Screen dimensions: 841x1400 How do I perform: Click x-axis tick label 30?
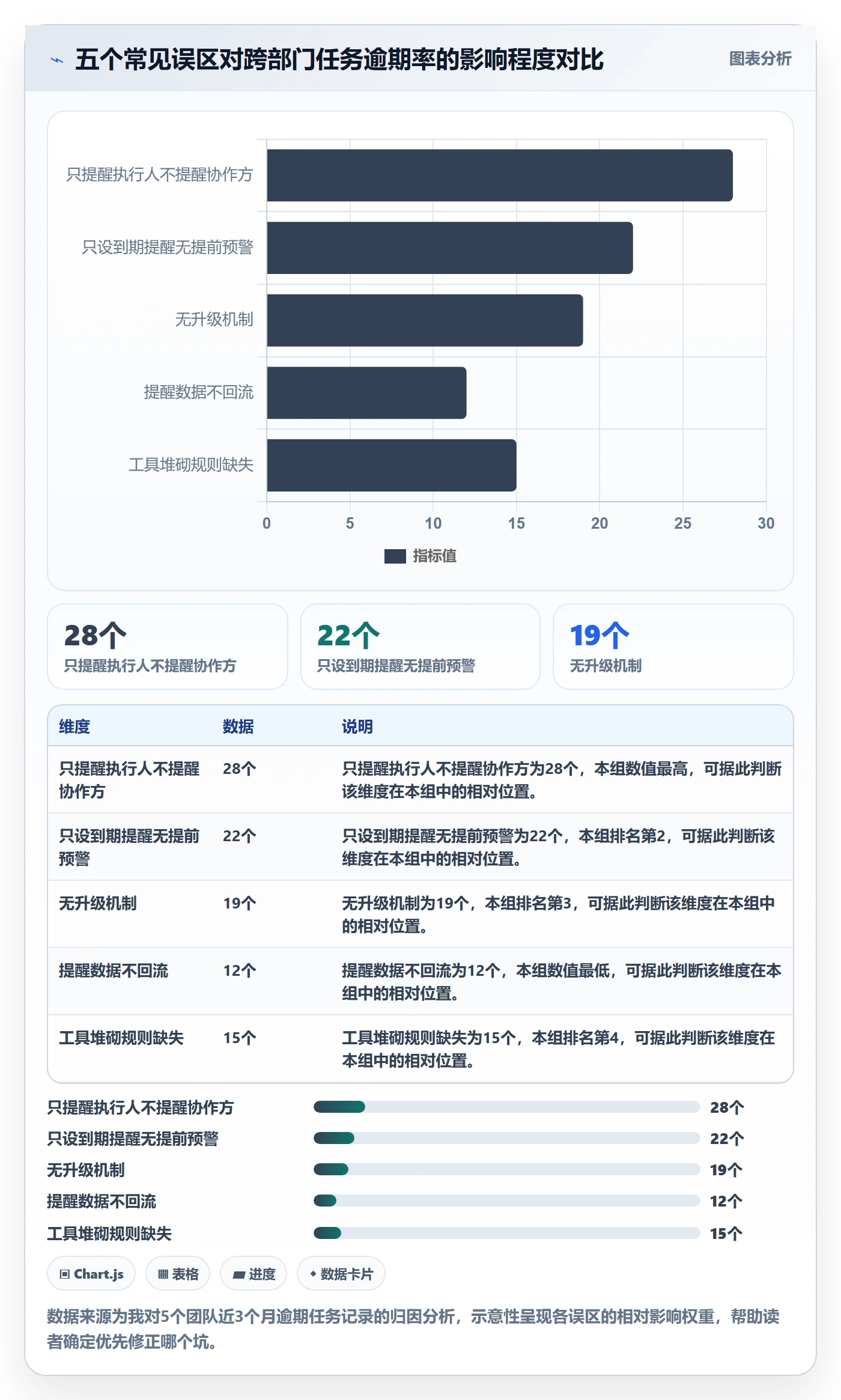tap(766, 523)
